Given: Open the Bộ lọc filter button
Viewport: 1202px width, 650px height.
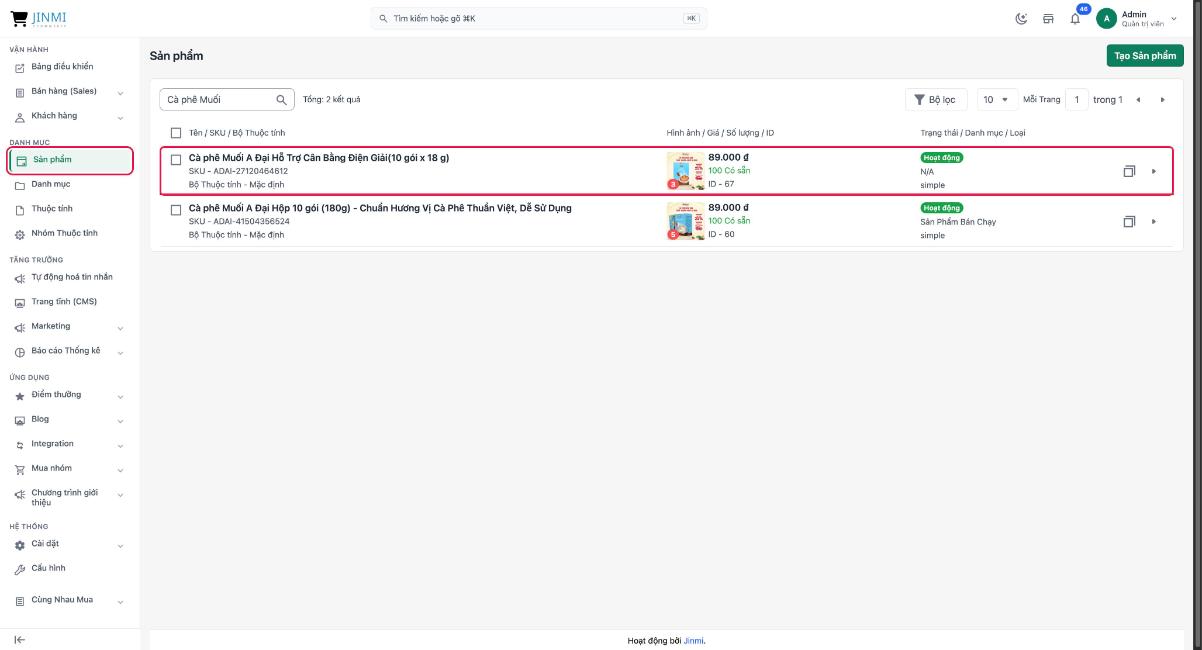Looking at the screenshot, I should pyautogui.click(x=936, y=100).
